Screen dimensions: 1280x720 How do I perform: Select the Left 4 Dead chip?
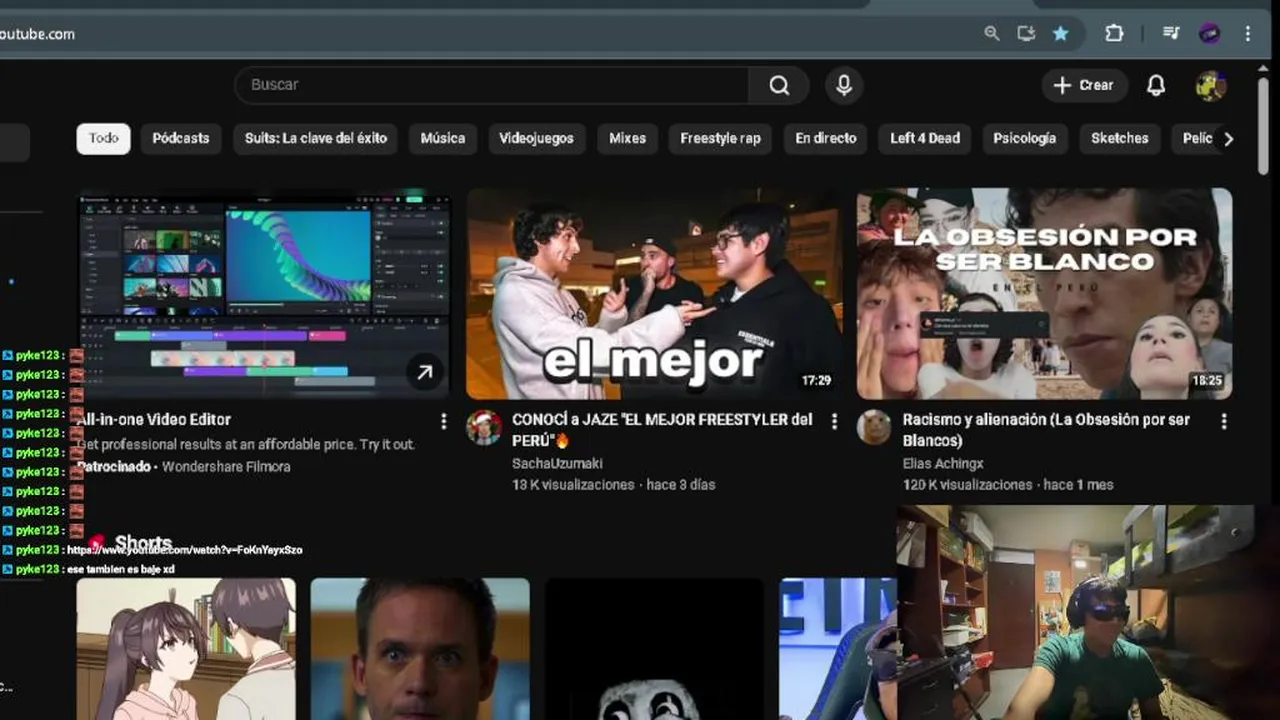click(925, 138)
